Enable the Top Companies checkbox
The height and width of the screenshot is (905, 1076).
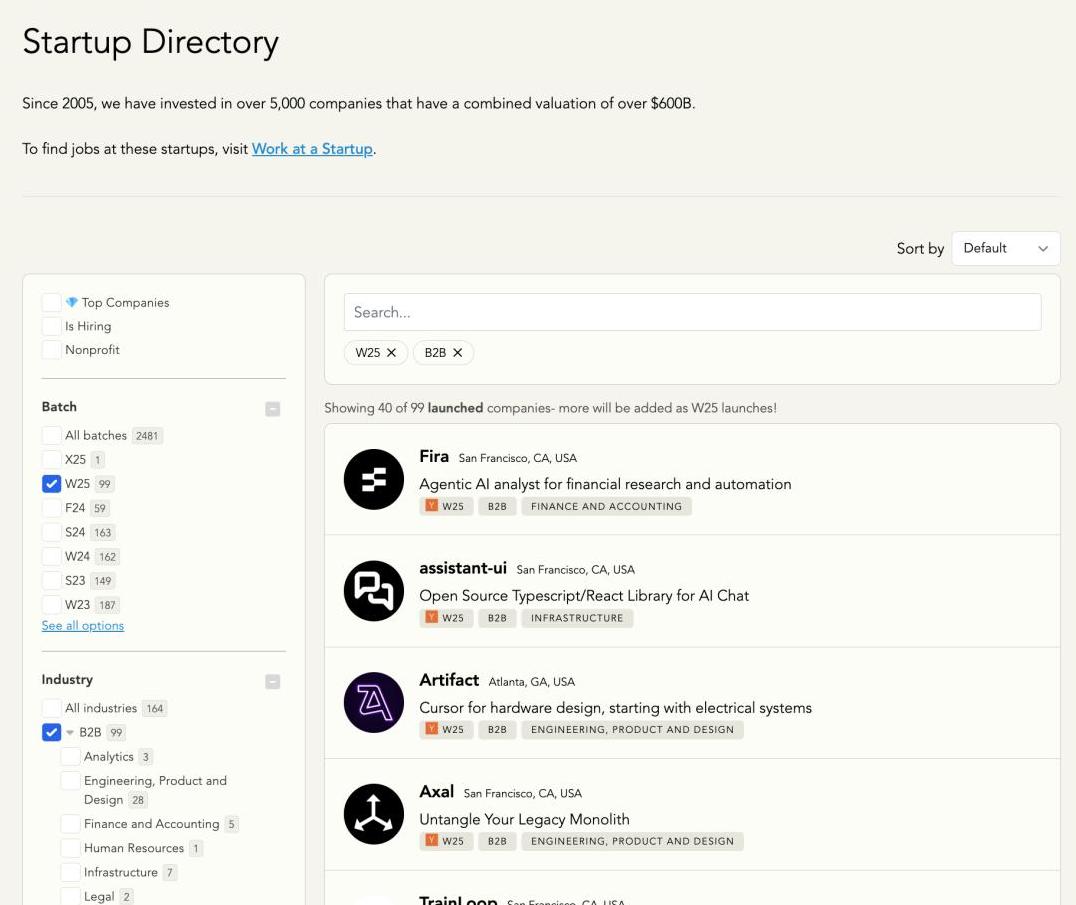click(51, 303)
